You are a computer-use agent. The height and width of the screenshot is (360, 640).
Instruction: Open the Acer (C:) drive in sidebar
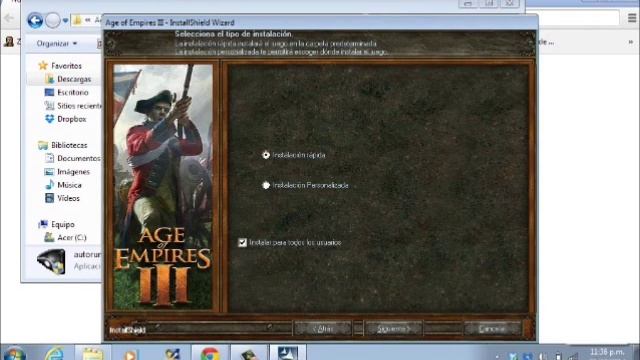pos(65,238)
